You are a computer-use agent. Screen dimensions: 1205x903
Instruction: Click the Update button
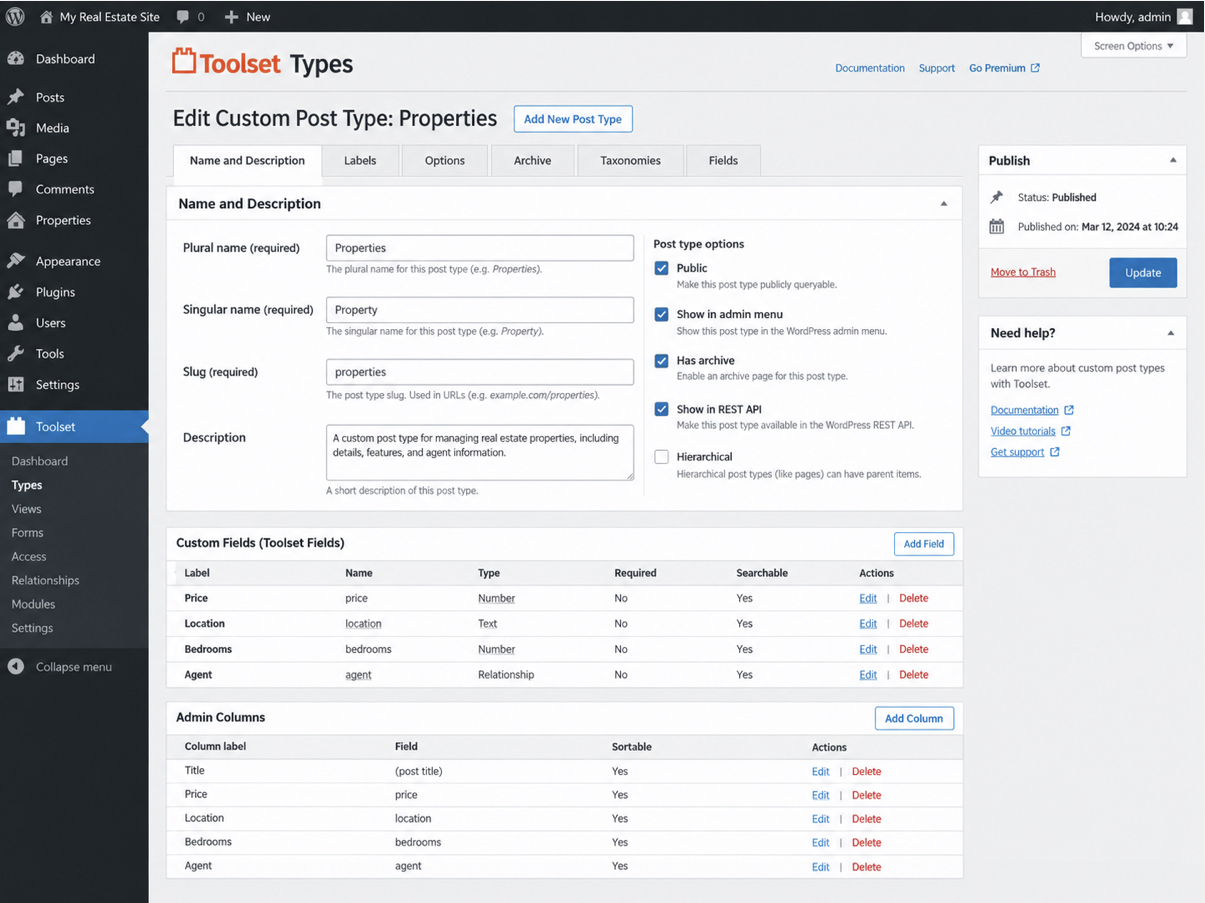click(x=1143, y=273)
